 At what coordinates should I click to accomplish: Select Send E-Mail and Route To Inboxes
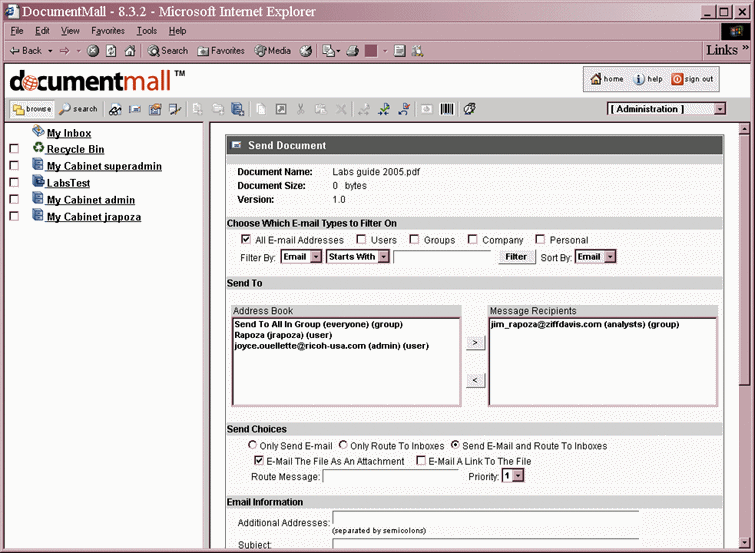point(455,445)
